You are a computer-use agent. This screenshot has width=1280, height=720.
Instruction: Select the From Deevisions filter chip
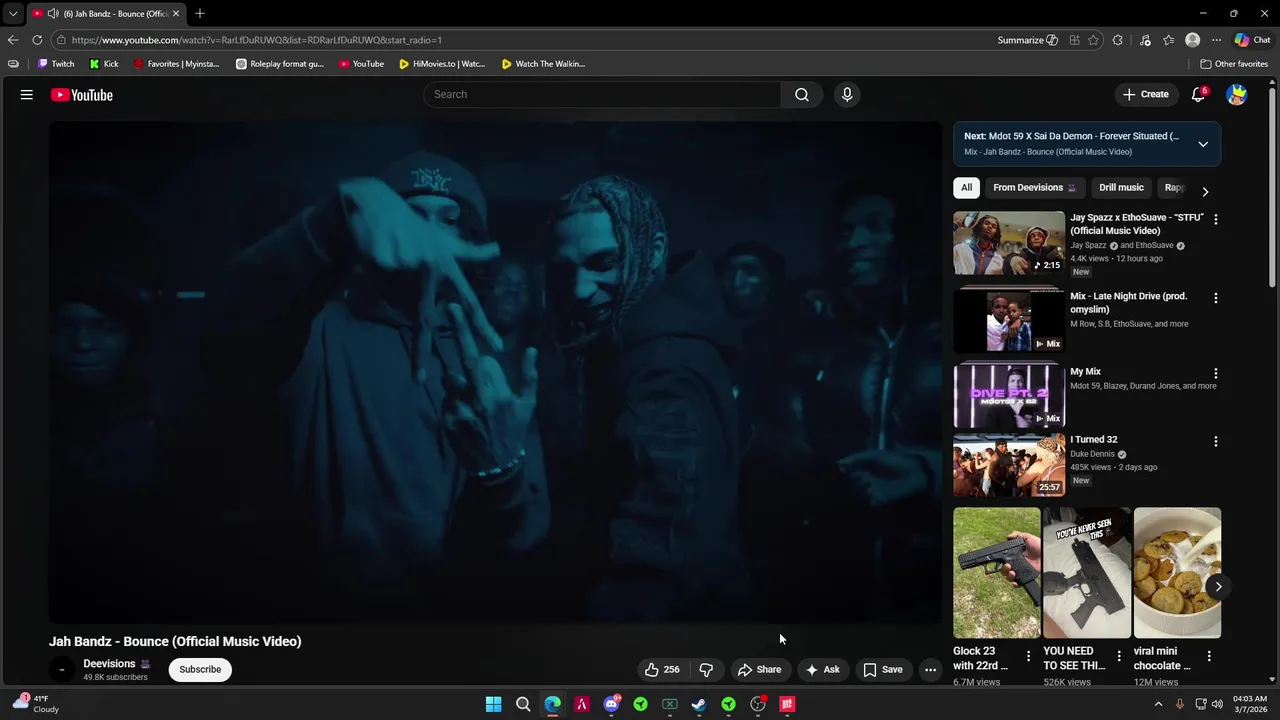(x=1034, y=188)
